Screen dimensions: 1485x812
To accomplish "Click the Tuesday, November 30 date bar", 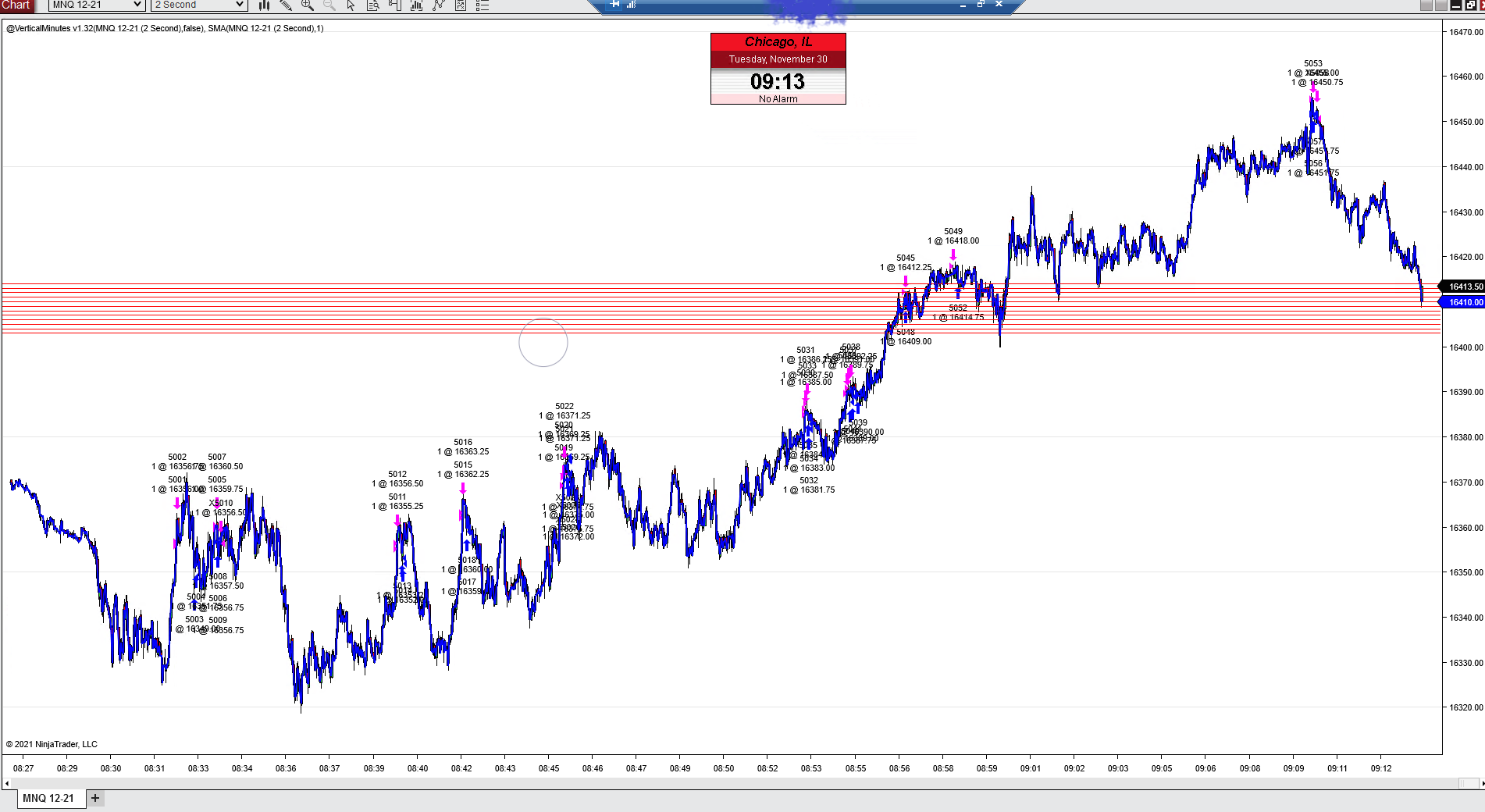I will (778, 59).
